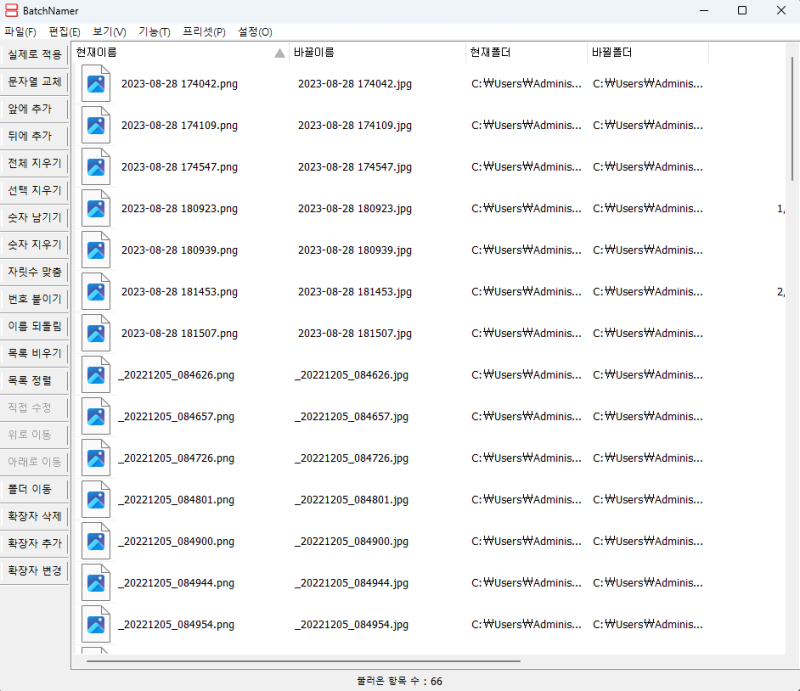Click the 목록 정렬 button
Screen dimensions: 800x691
pos(34,380)
